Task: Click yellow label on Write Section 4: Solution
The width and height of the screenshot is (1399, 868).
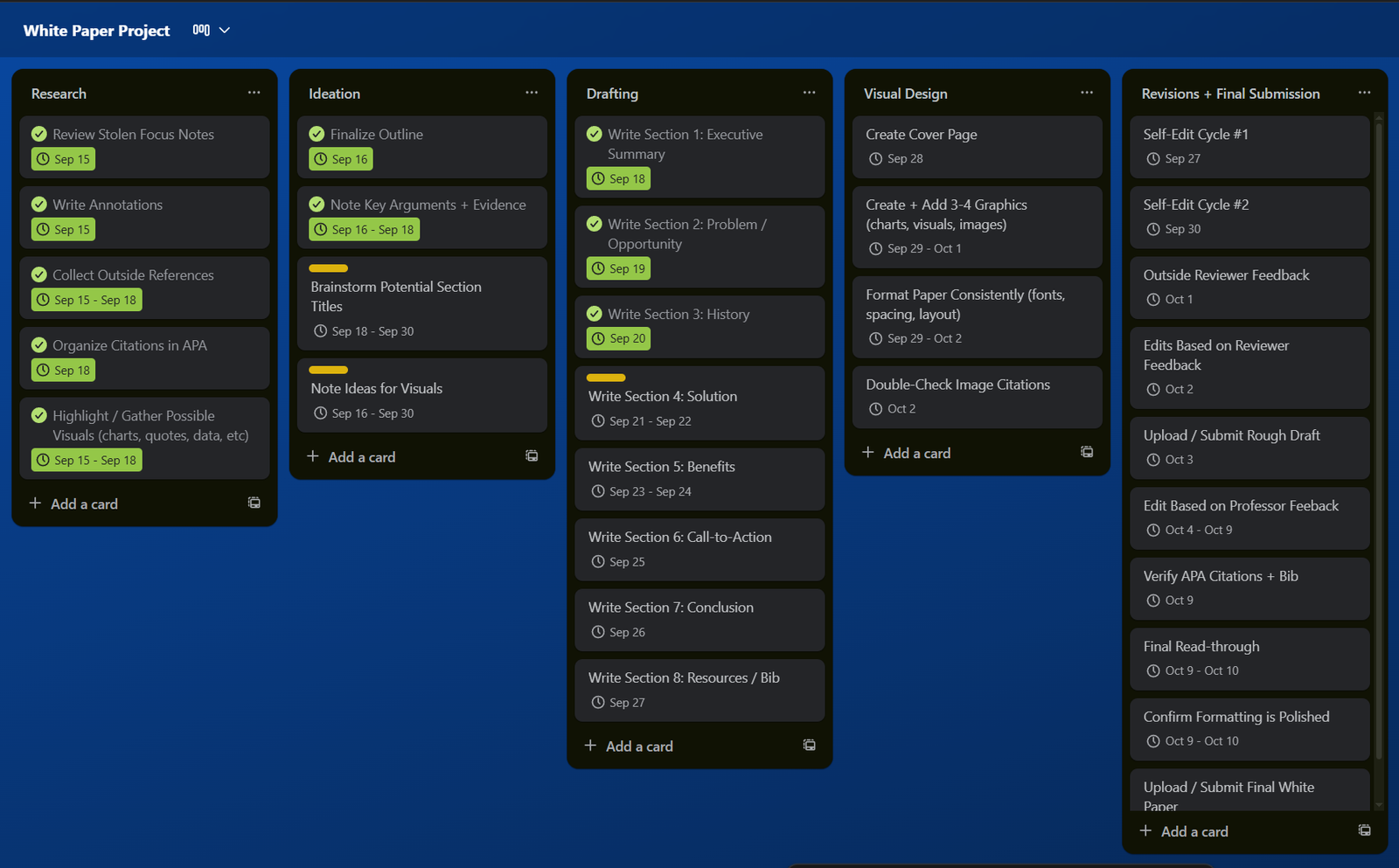Action: (x=606, y=378)
